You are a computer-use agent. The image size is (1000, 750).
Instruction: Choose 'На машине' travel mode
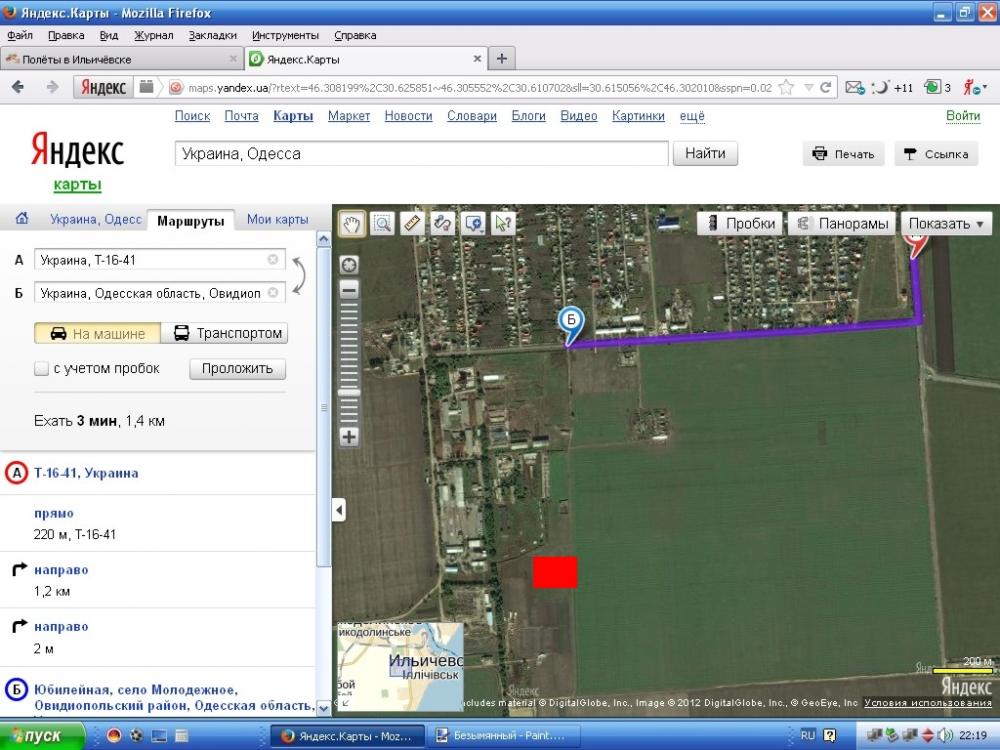pyautogui.click(x=97, y=333)
